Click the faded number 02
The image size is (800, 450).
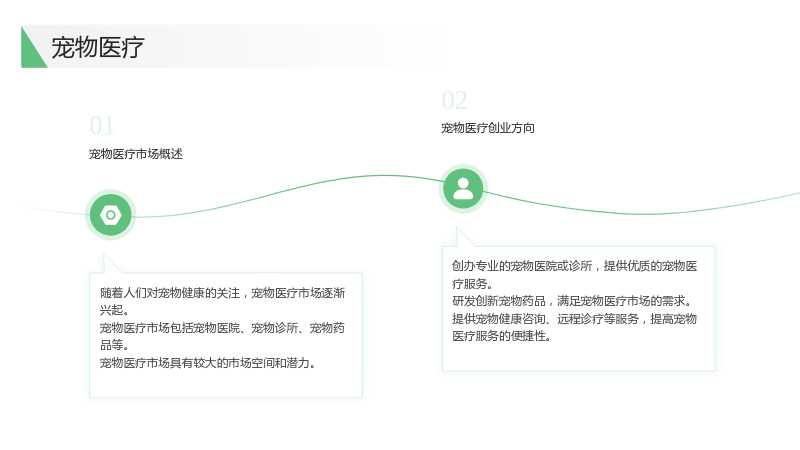[455, 100]
